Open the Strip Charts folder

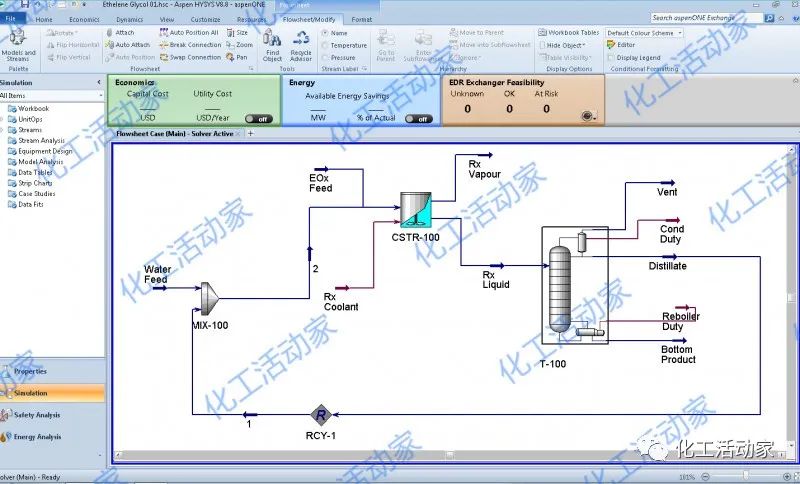[x=30, y=183]
